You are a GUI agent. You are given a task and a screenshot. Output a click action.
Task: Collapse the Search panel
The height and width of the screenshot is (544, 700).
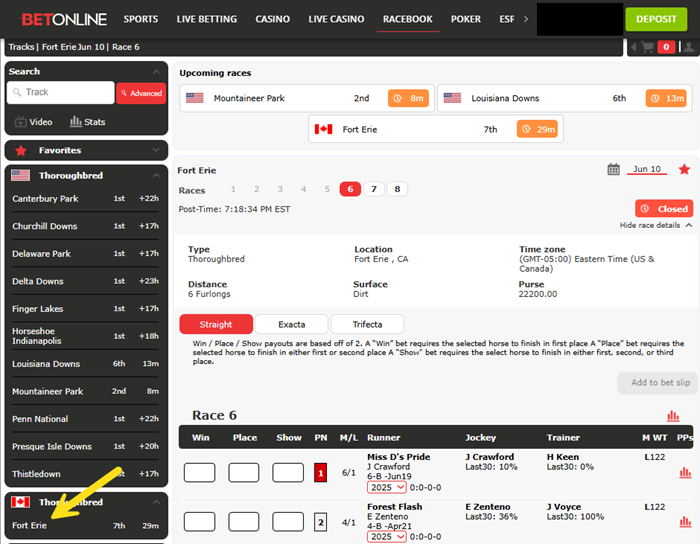pyautogui.click(x=156, y=71)
